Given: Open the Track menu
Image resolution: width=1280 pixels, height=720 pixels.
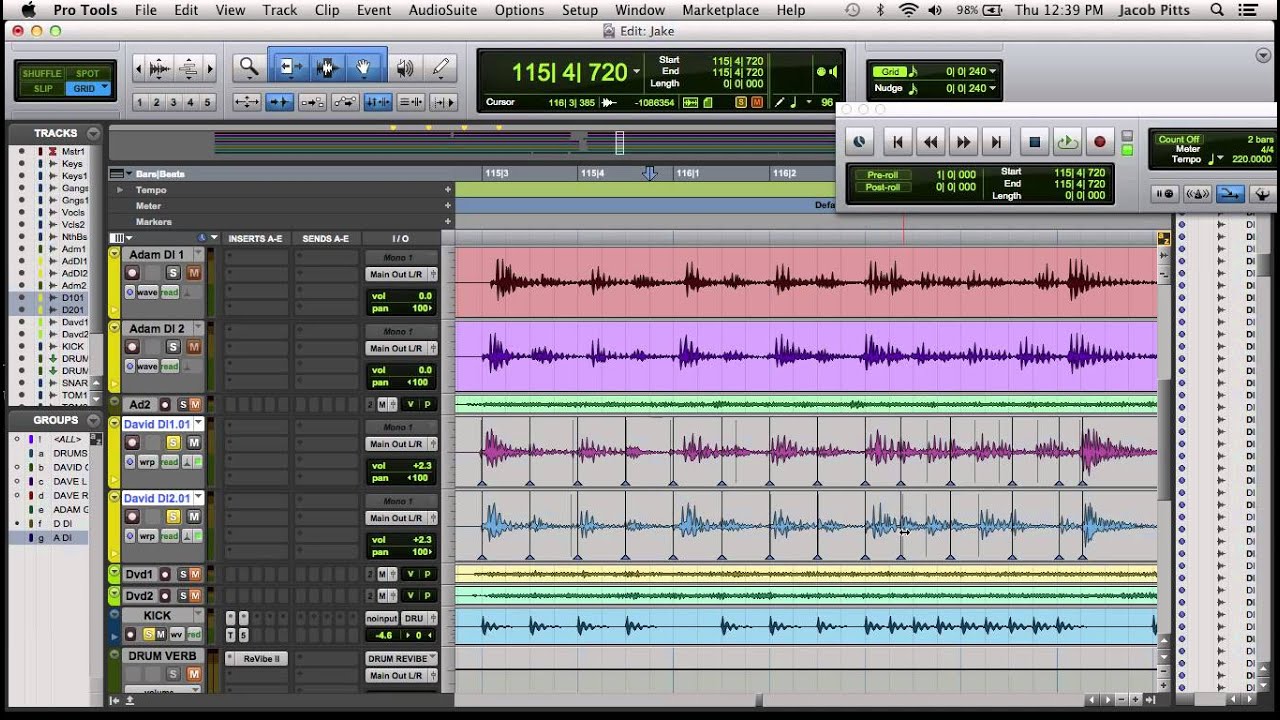Looking at the screenshot, I should pos(279,10).
